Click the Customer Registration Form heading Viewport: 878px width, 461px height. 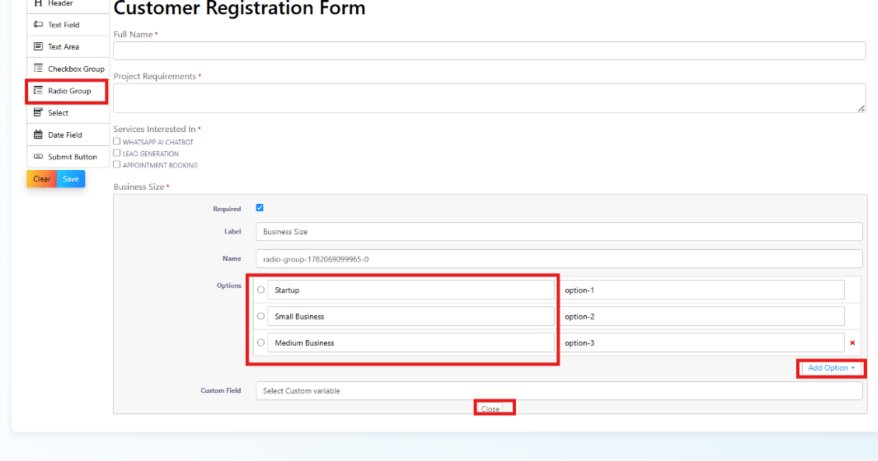pos(239,8)
